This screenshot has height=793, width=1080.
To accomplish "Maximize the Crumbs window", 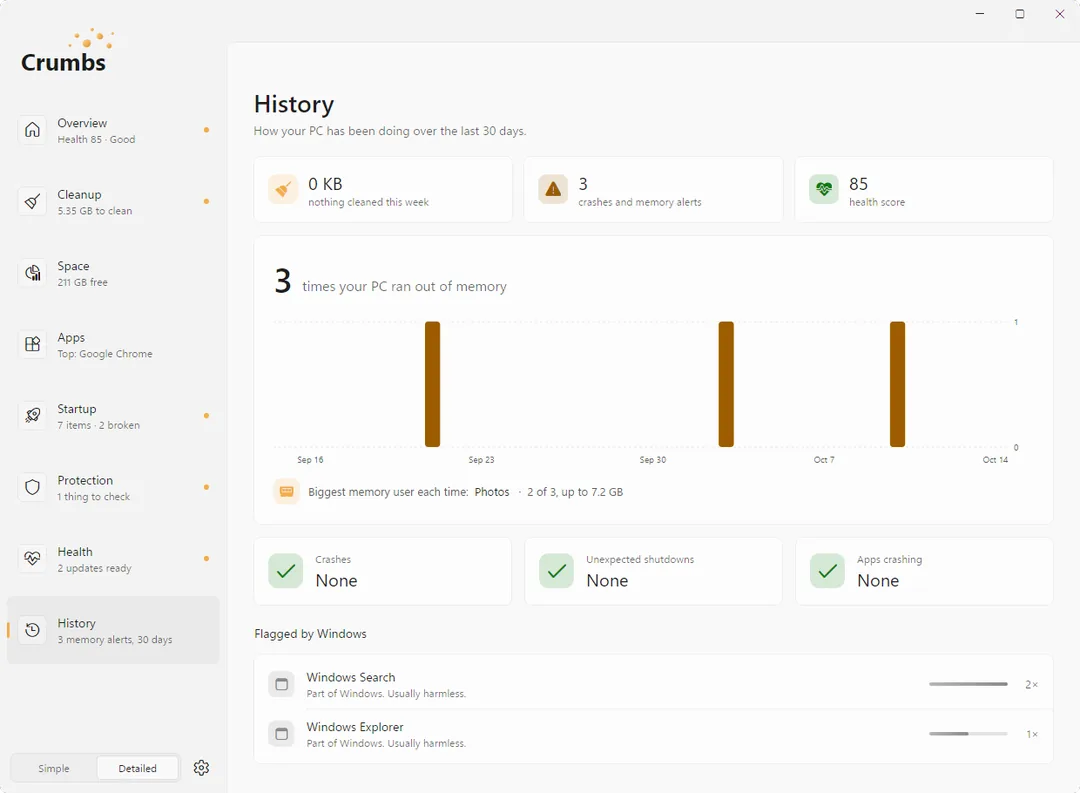I will [1019, 14].
